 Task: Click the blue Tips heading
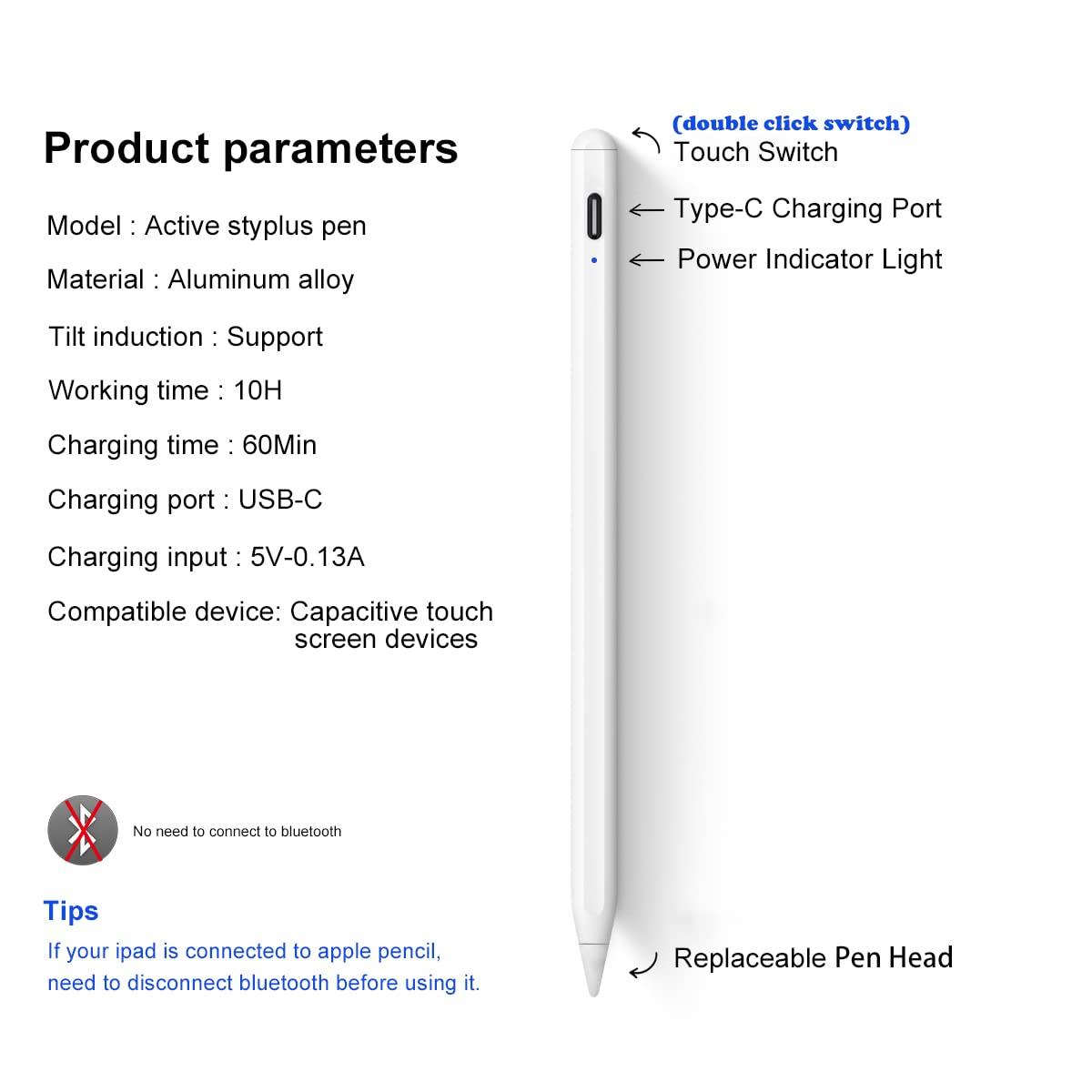[x=71, y=911]
